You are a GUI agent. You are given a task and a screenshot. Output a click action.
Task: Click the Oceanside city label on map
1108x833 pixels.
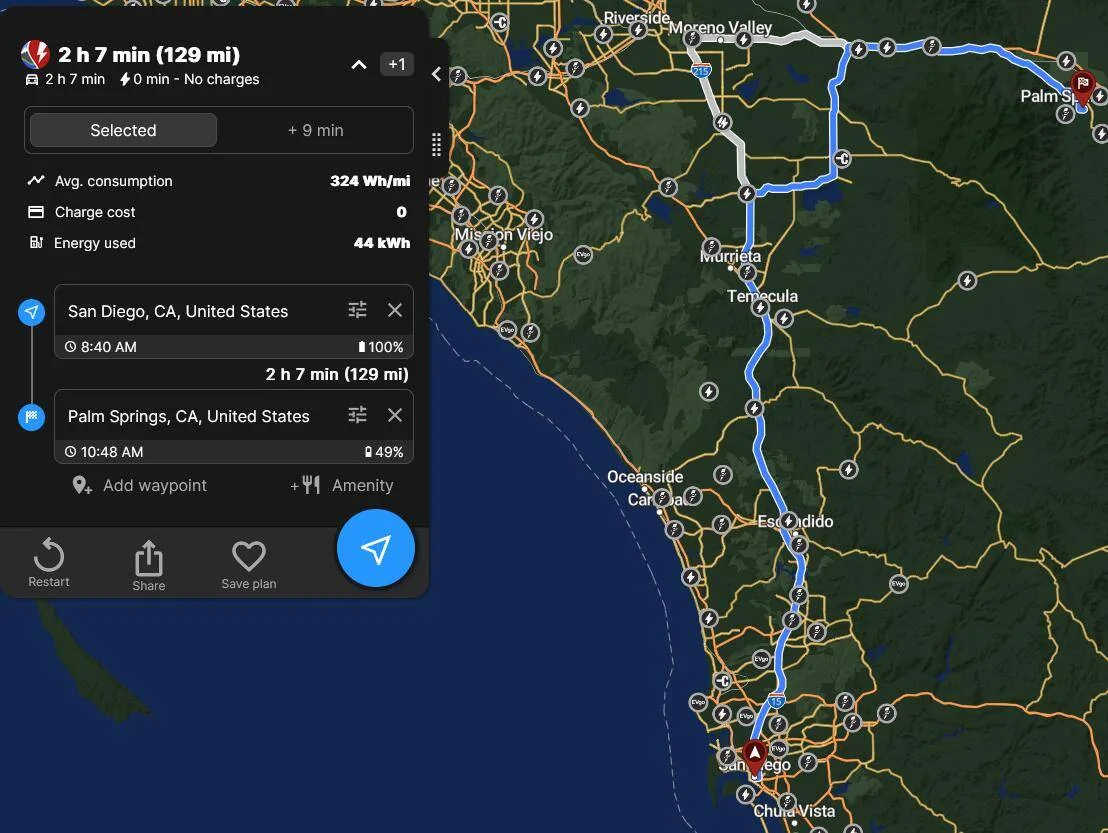[645, 477]
